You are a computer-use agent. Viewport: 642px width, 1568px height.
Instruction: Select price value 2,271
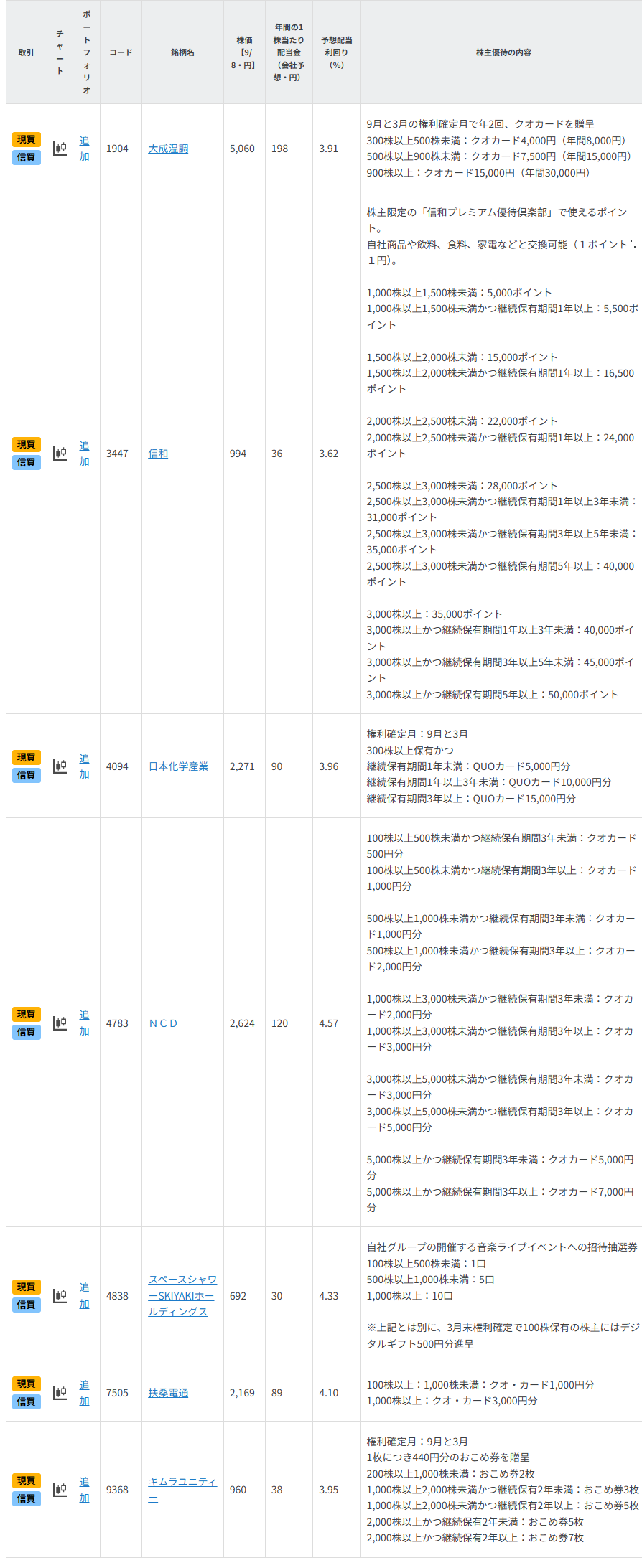click(x=242, y=766)
